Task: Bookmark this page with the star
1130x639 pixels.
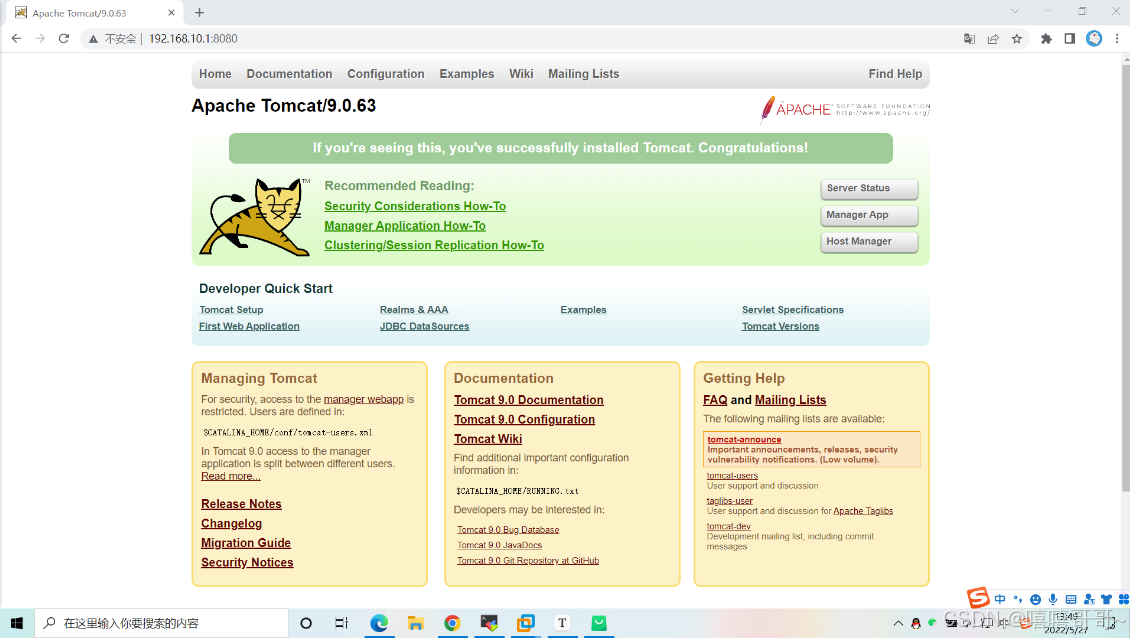Action: [x=1017, y=39]
